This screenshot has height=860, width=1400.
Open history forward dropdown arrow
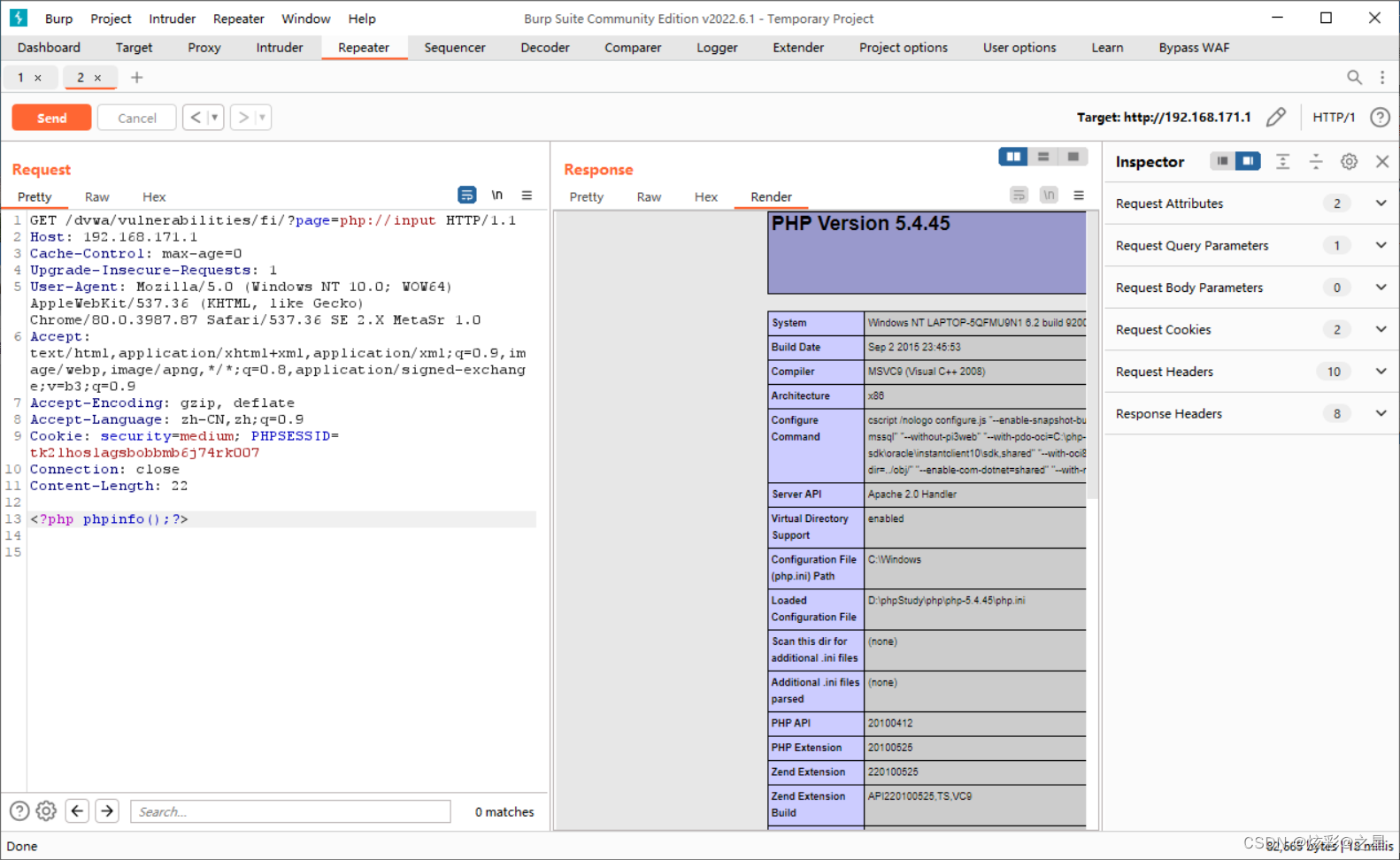coord(263,118)
